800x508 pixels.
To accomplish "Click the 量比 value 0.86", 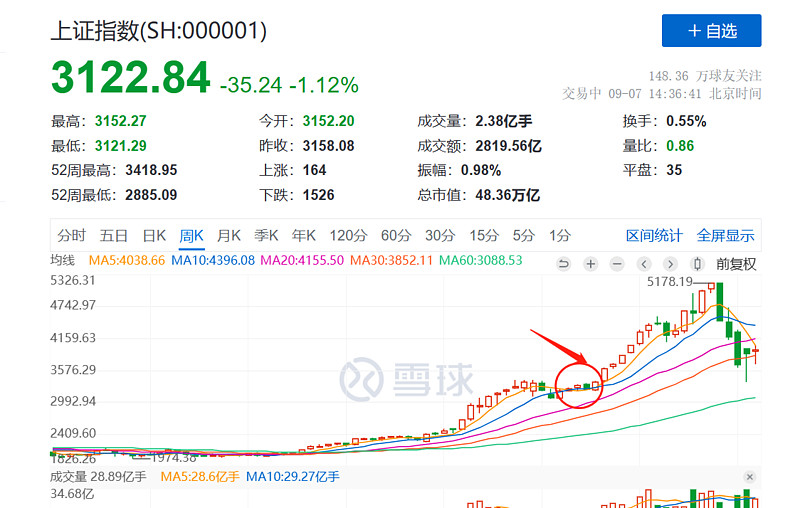I will [x=680, y=146].
